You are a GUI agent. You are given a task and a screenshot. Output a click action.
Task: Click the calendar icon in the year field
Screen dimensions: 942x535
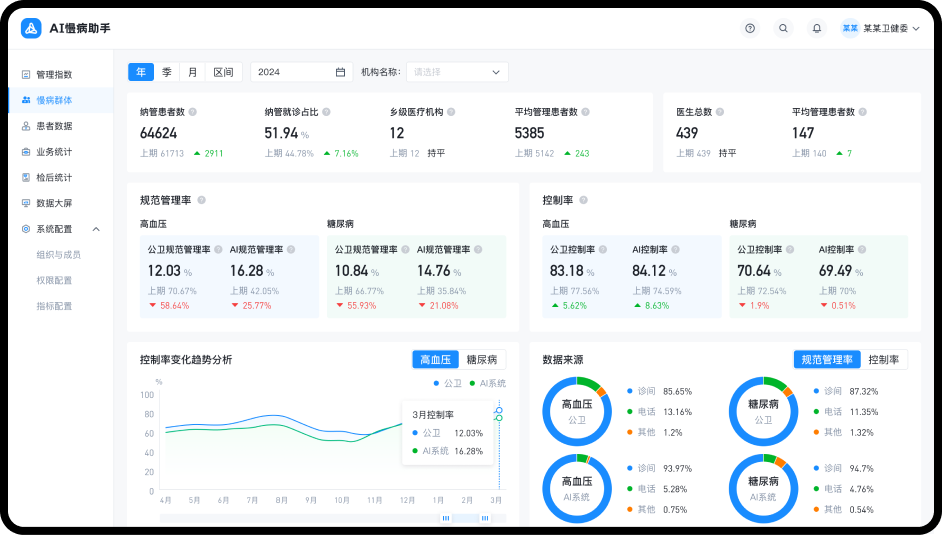pos(340,72)
